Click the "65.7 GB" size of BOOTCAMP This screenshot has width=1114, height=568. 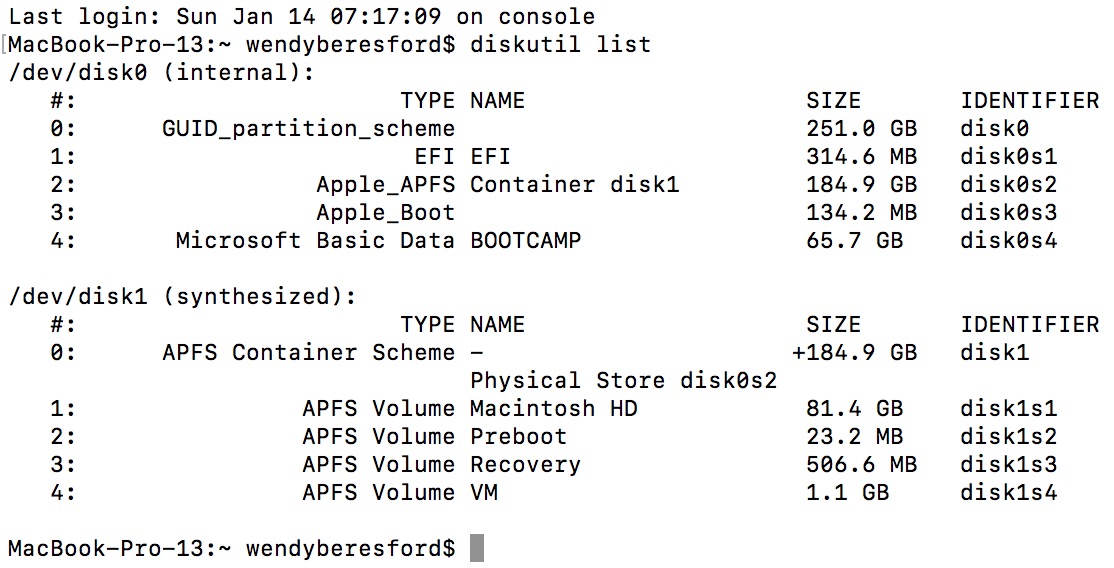click(x=855, y=240)
